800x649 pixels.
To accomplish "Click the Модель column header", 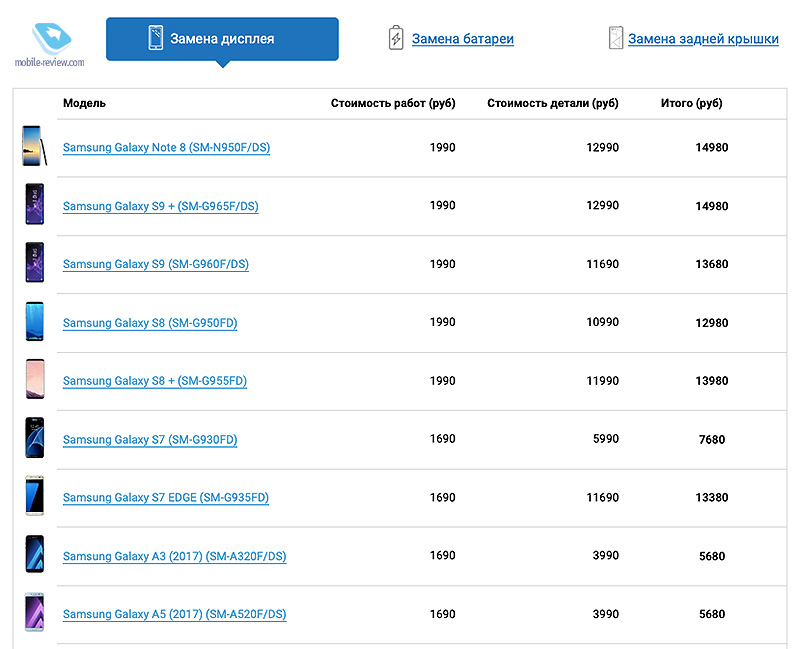I will [84, 103].
